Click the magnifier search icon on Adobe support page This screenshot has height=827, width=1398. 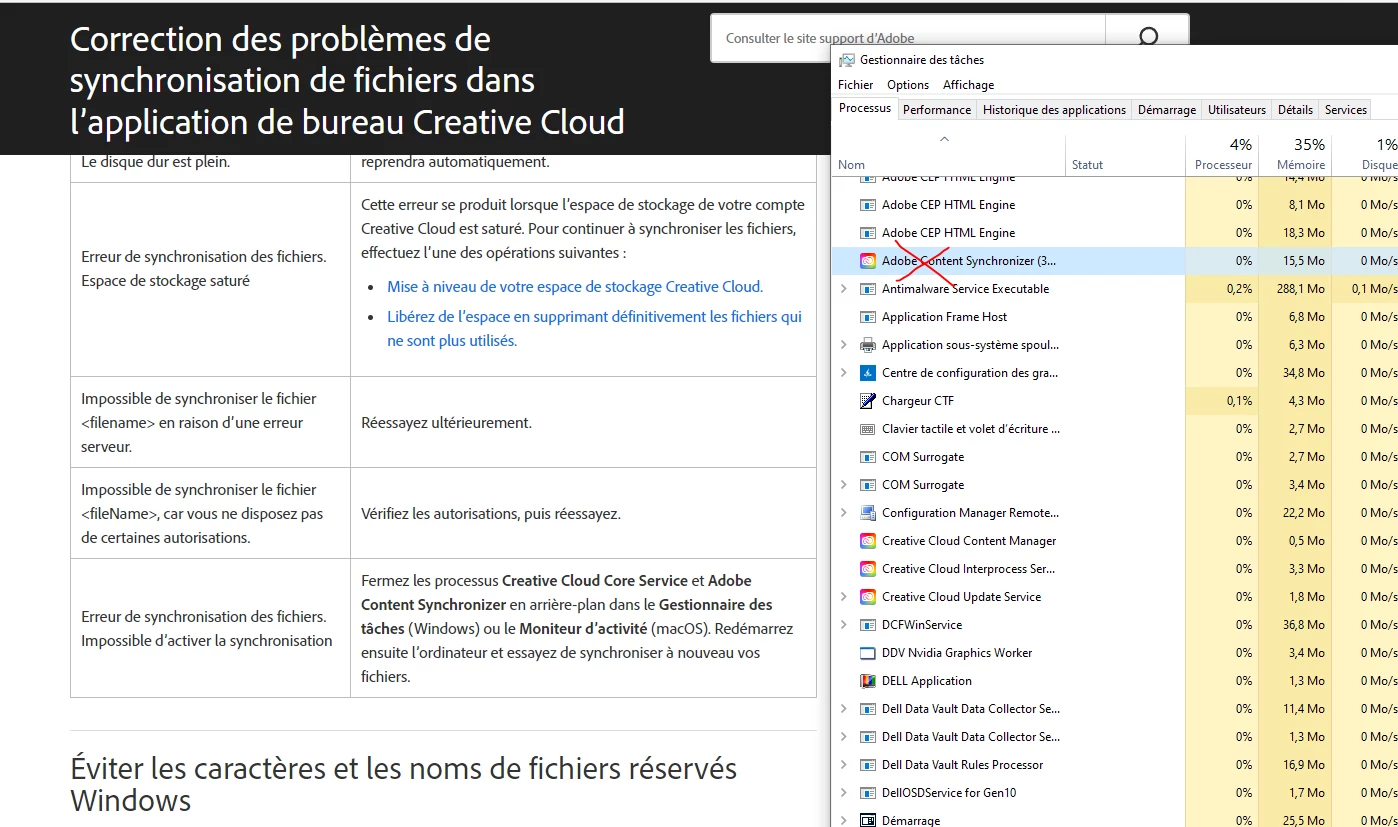pos(1149,37)
